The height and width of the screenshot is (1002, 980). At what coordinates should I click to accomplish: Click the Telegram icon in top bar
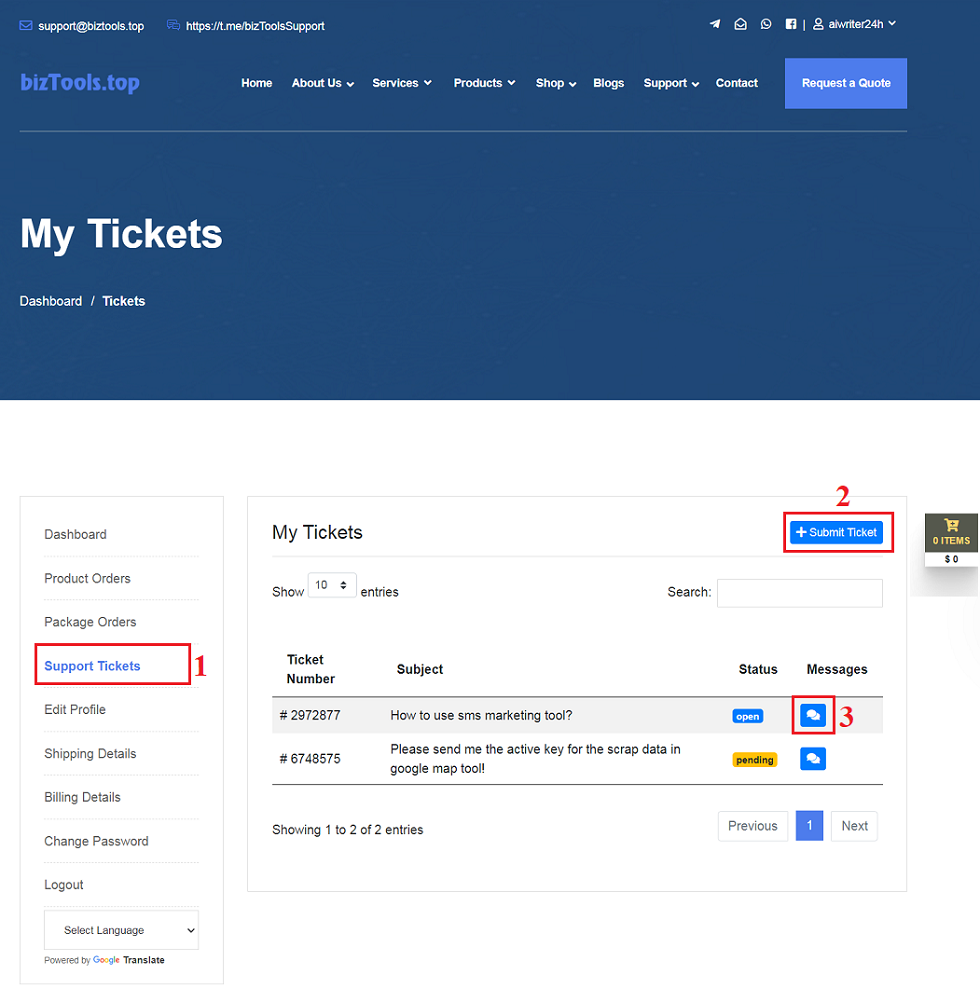pos(714,24)
